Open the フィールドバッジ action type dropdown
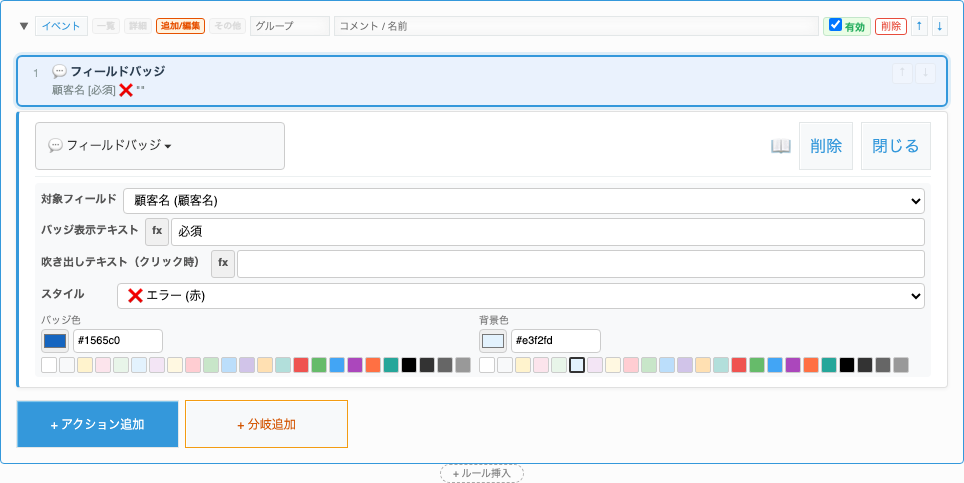The image size is (964, 483). pyautogui.click(x=160, y=146)
